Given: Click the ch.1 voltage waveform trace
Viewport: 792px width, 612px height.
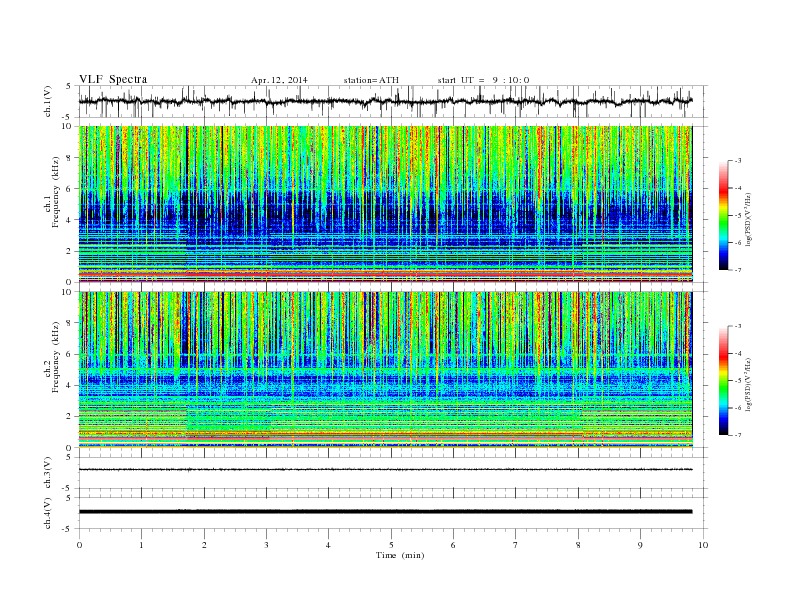Looking at the screenshot, I should click(385, 101).
